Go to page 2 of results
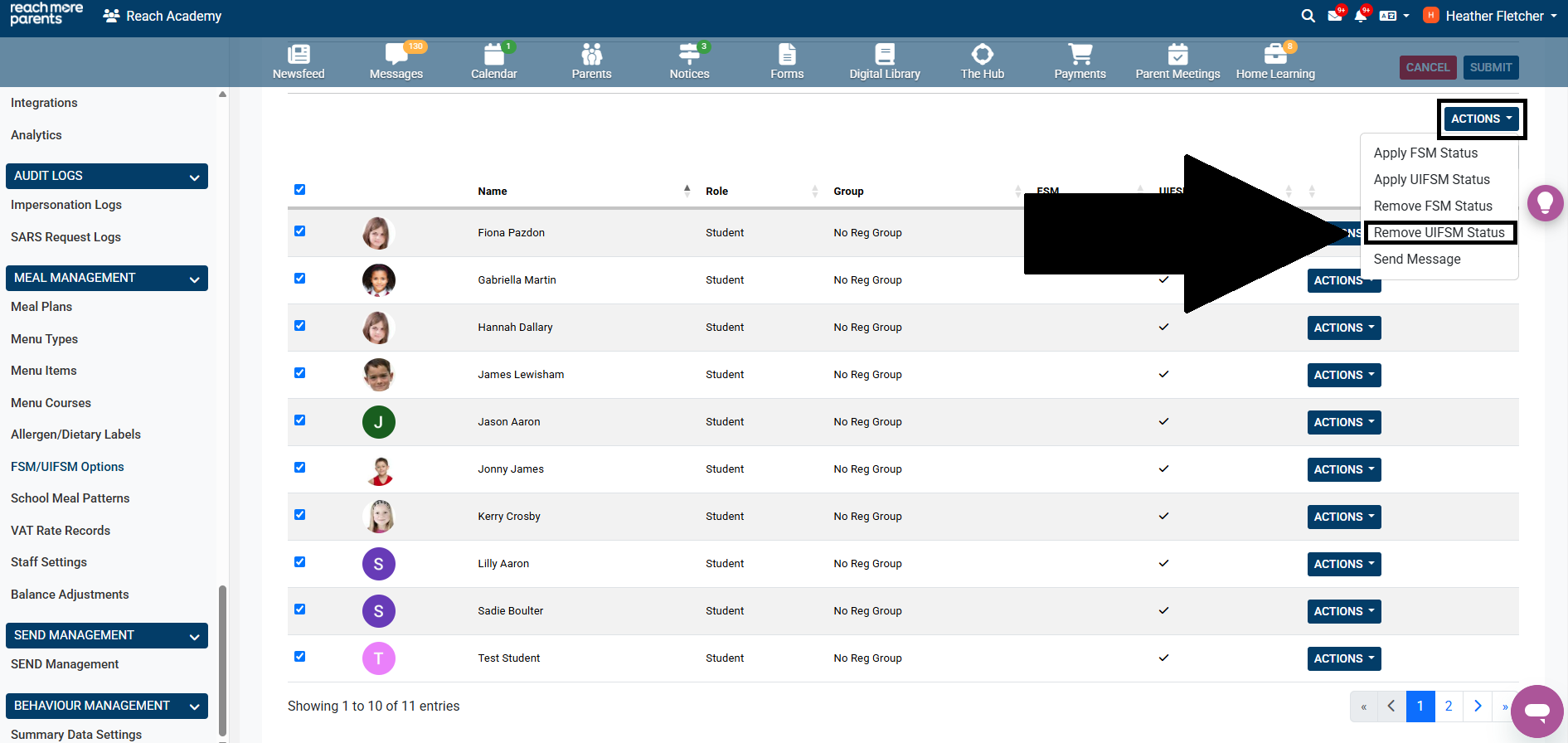The image size is (1568, 743). 1449,706
